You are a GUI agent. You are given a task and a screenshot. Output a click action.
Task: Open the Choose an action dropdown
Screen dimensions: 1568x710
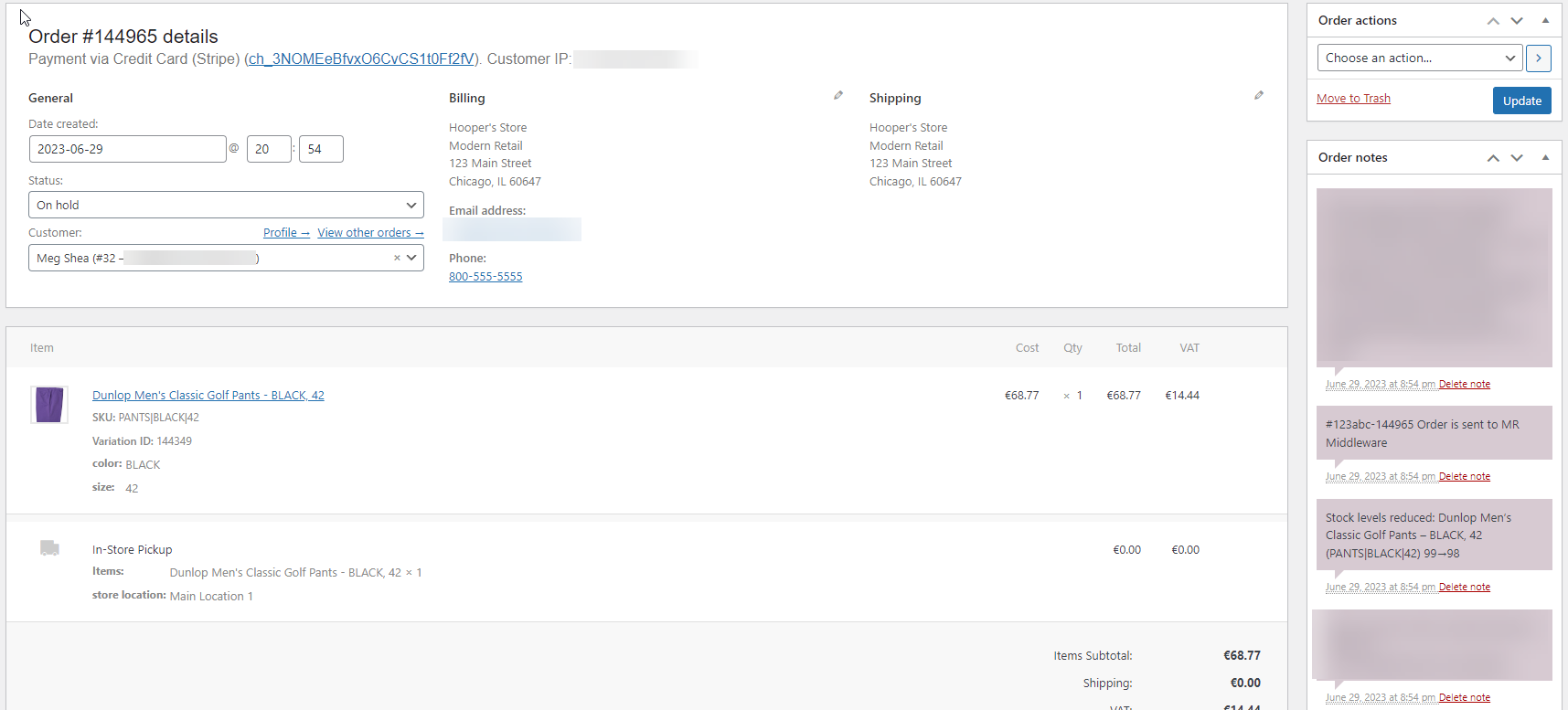pos(1420,58)
